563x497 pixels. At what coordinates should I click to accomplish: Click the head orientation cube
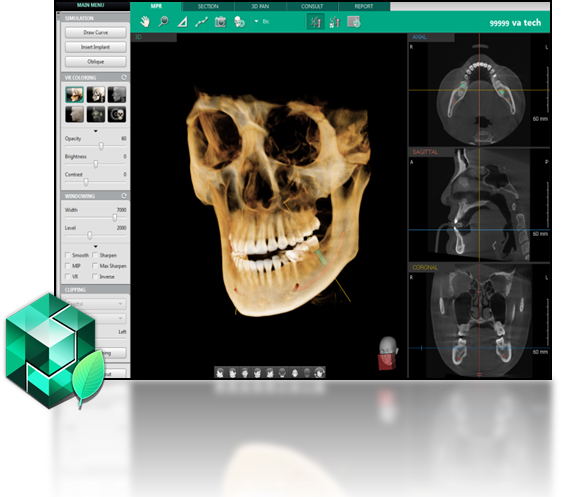point(387,353)
